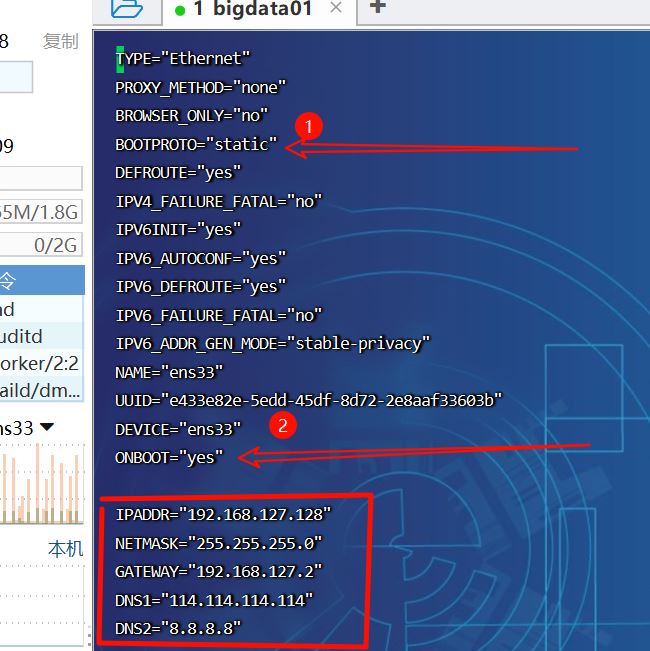The height and width of the screenshot is (651, 650).
Task: Select the process row ending in nd
Action: coord(42,309)
